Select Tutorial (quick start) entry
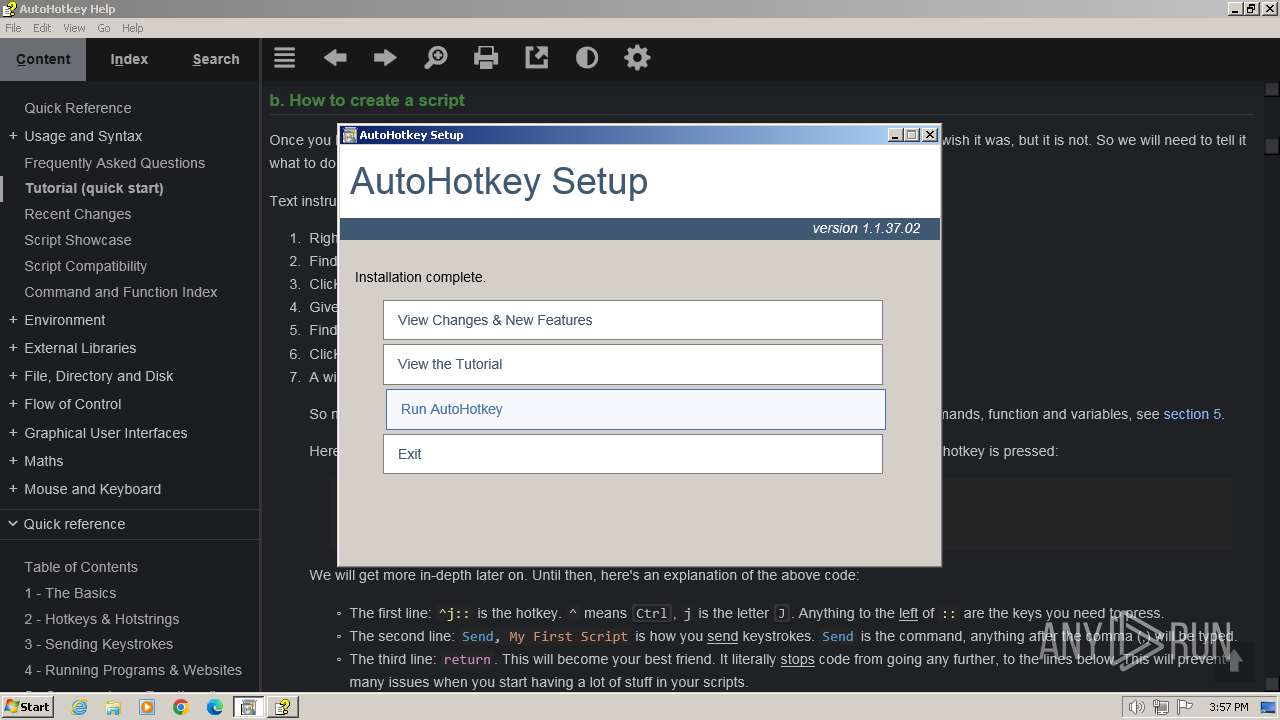The height and width of the screenshot is (720, 1280). (94, 188)
